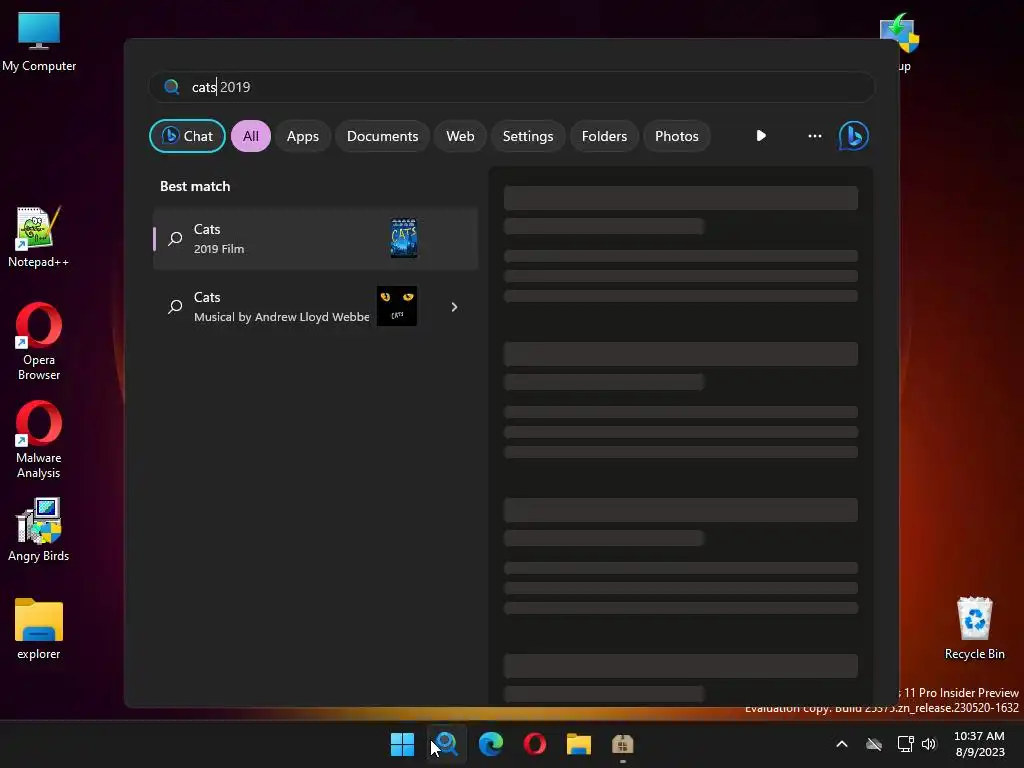Click the magnifier icon in the search box
1024x768 pixels.
[x=172, y=87]
